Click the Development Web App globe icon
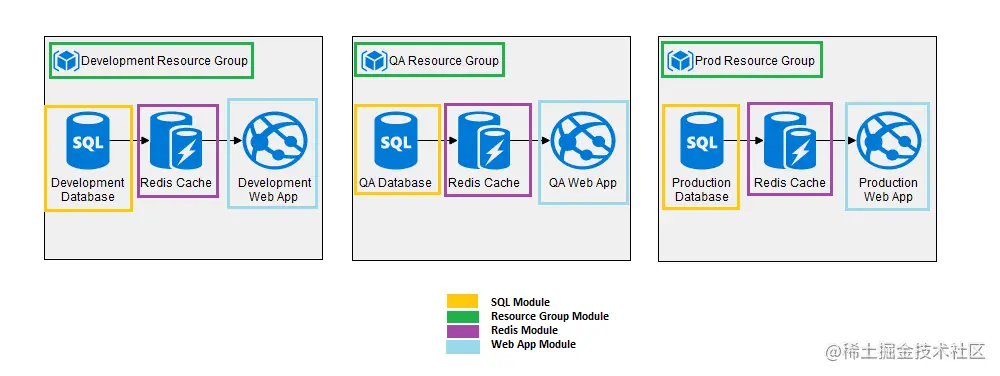Image resolution: width=1000 pixels, height=376 pixels. tap(275, 140)
